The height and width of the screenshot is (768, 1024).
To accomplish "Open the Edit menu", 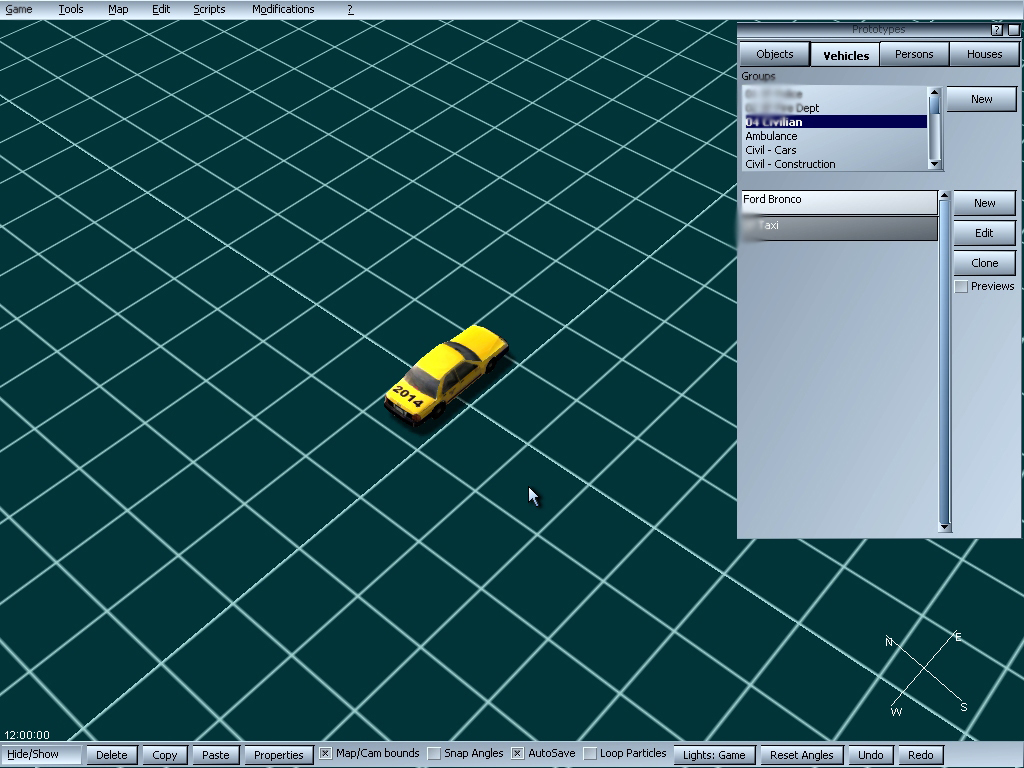I will pos(161,9).
